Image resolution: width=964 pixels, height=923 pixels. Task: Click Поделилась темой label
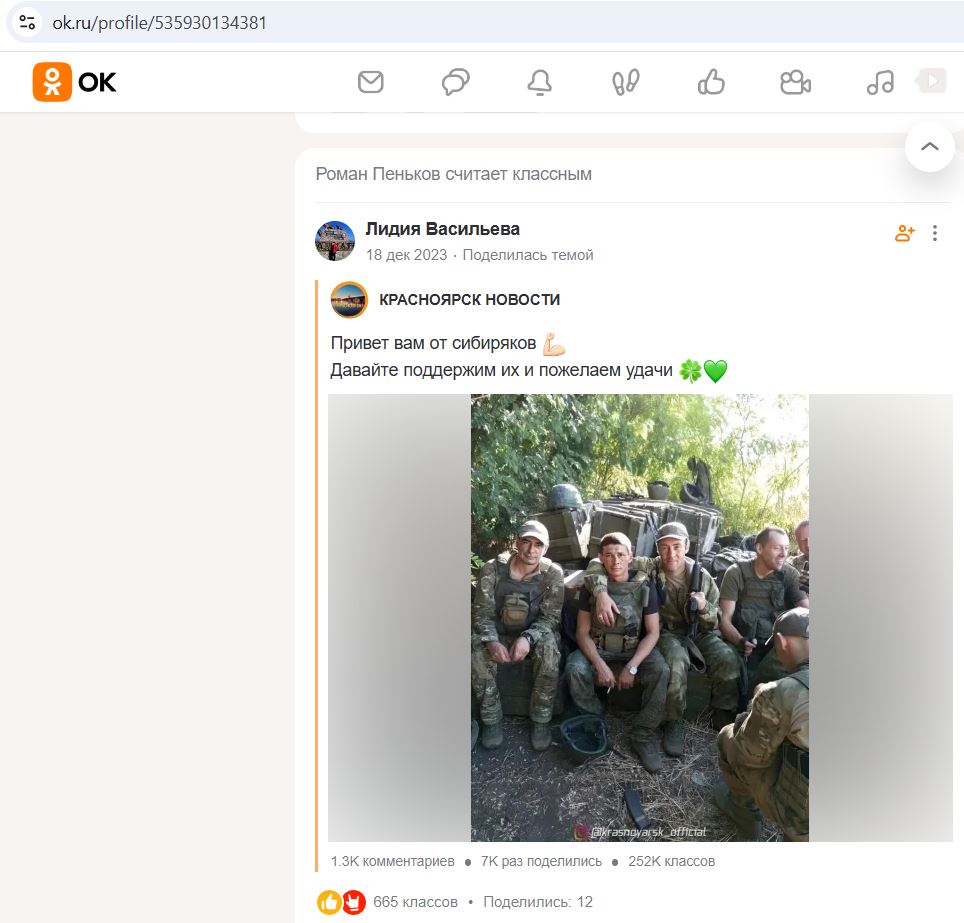(528, 255)
